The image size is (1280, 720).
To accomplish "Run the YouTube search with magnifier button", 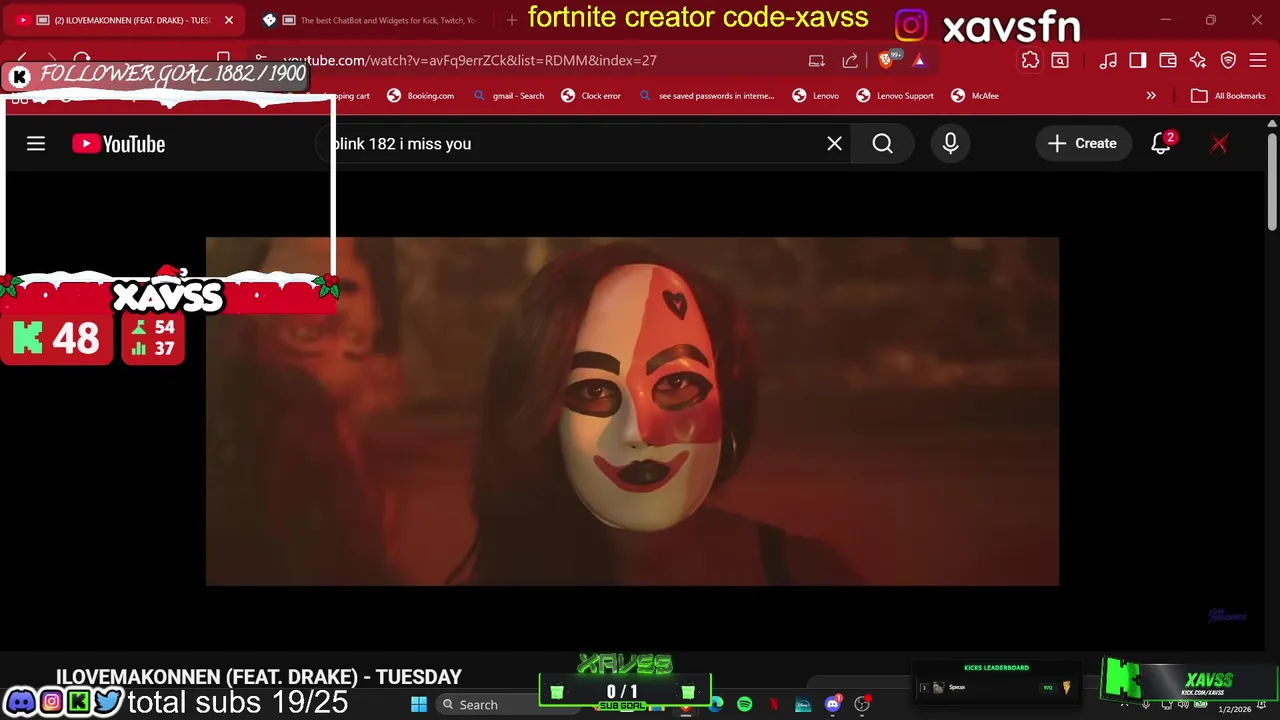I will 882,144.
